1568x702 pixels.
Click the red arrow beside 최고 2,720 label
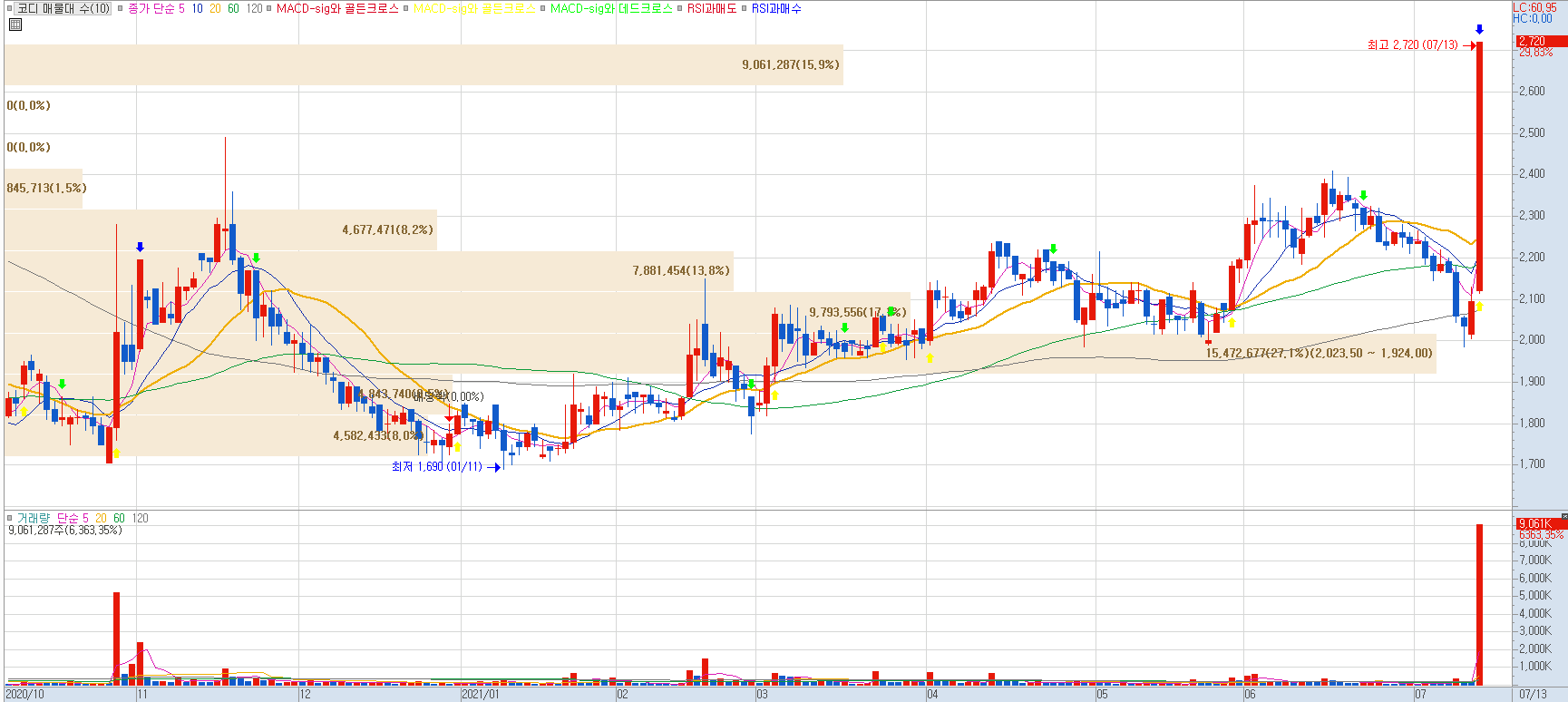click(x=1468, y=45)
